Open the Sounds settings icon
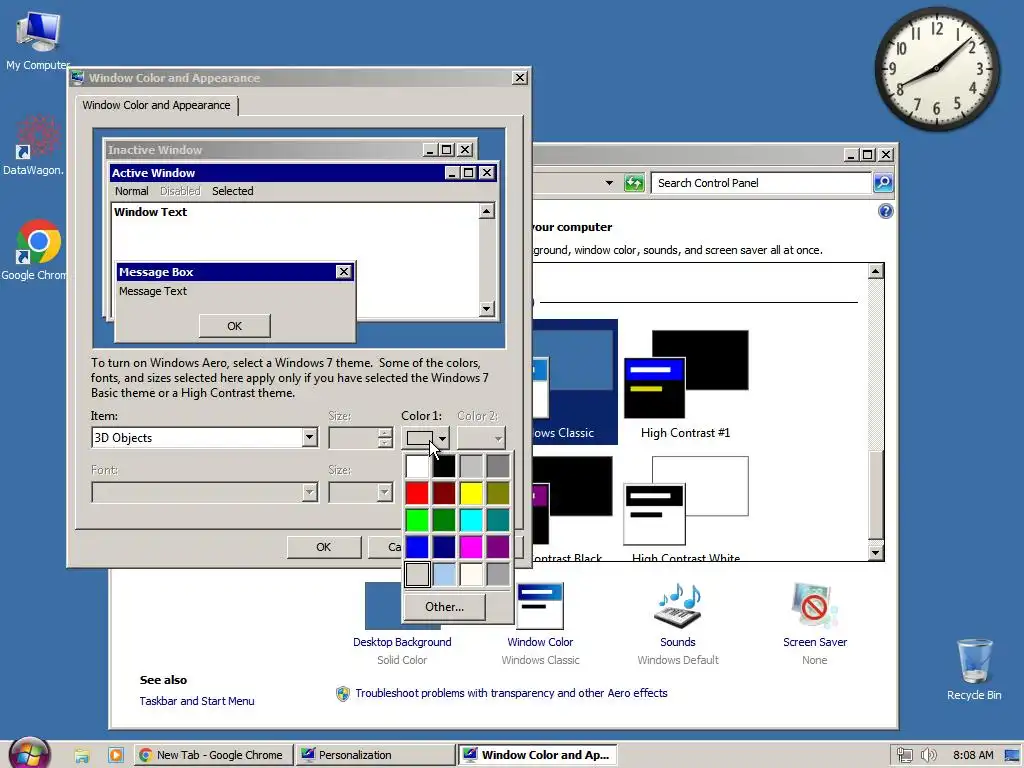Image resolution: width=1024 pixels, height=768 pixels. [x=677, y=605]
